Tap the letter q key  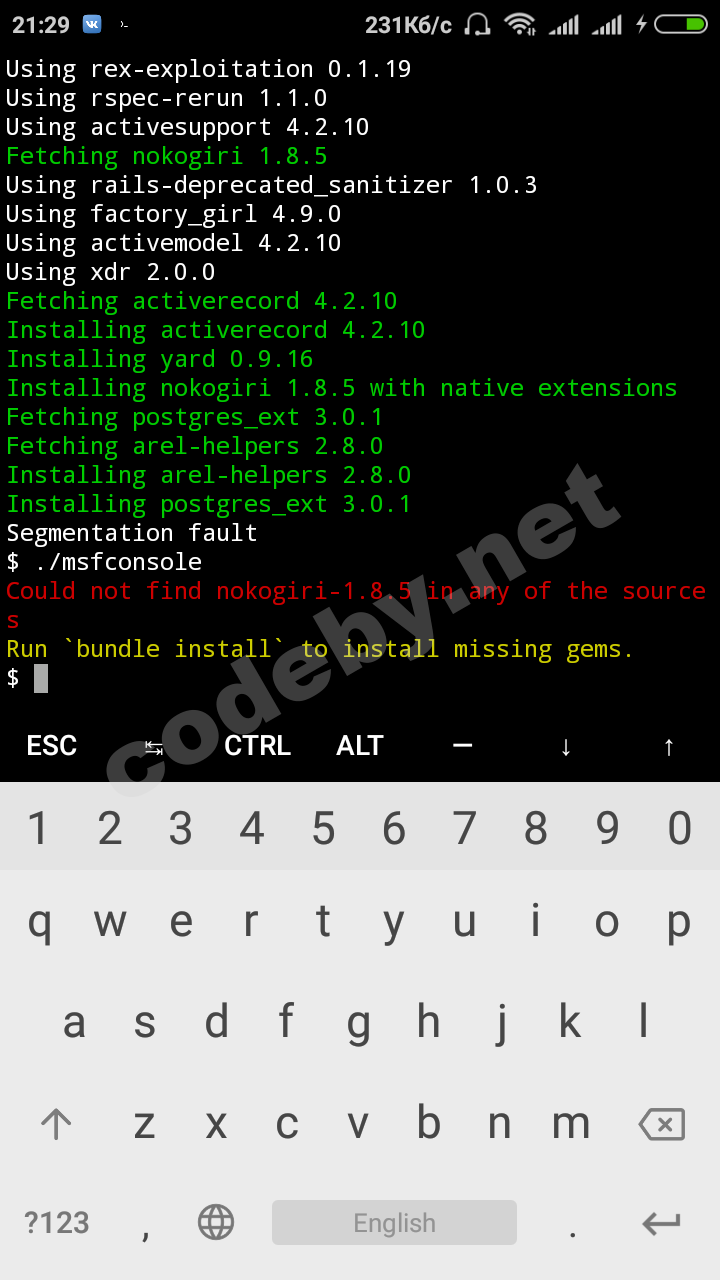point(39,923)
